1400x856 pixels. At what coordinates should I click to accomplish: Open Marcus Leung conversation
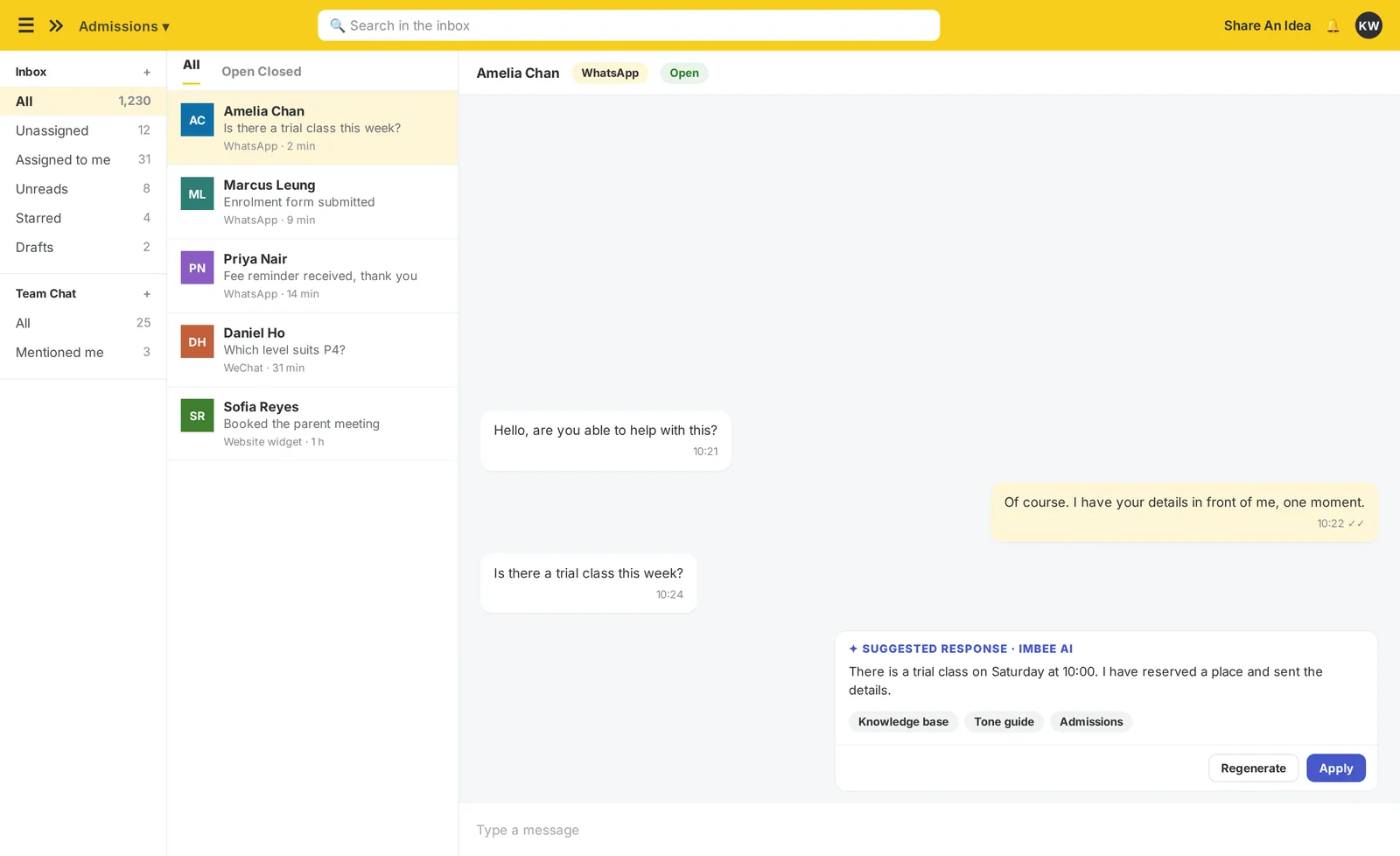pyautogui.click(x=312, y=202)
